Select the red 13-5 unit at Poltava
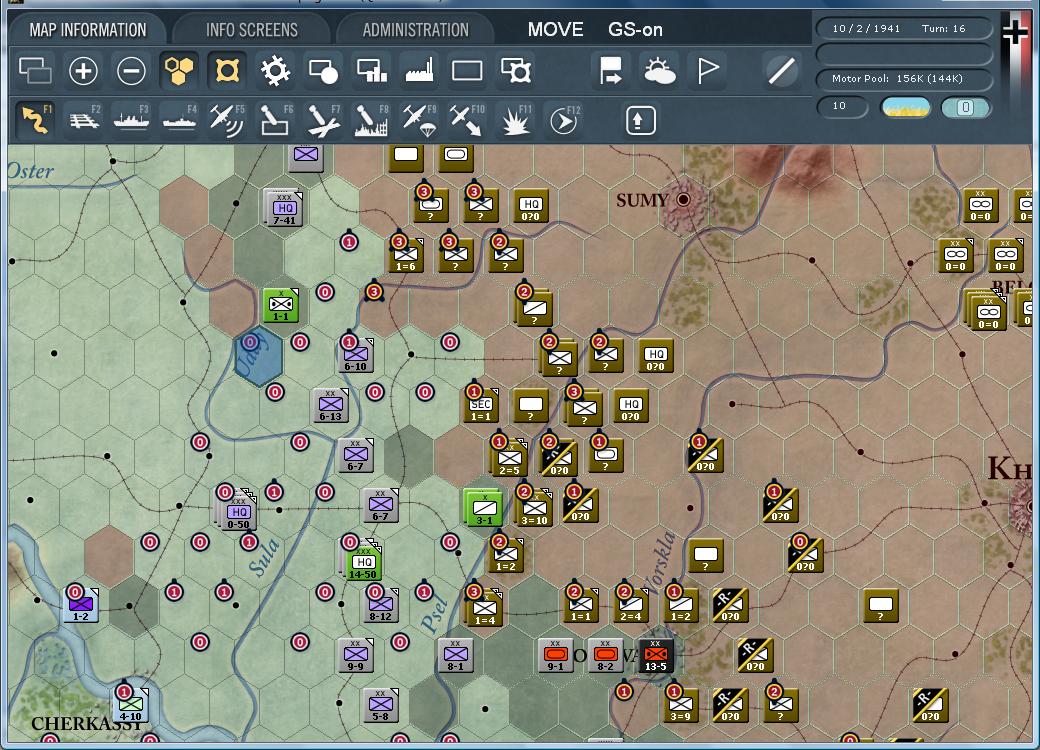Image resolution: width=1040 pixels, height=750 pixels. coord(655,657)
